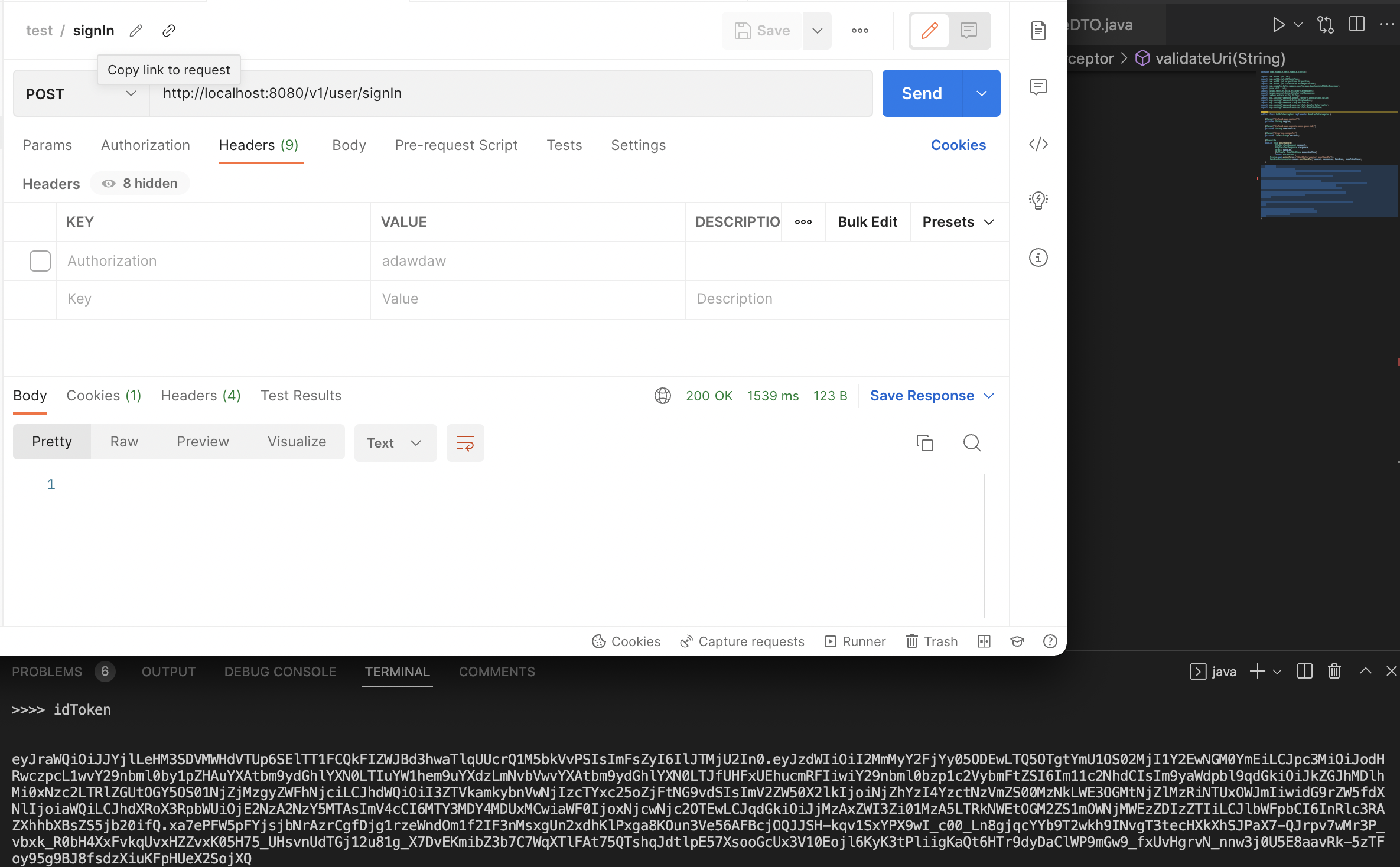View response Headers (4) tab
The image size is (1400, 867).
click(x=201, y=396)
